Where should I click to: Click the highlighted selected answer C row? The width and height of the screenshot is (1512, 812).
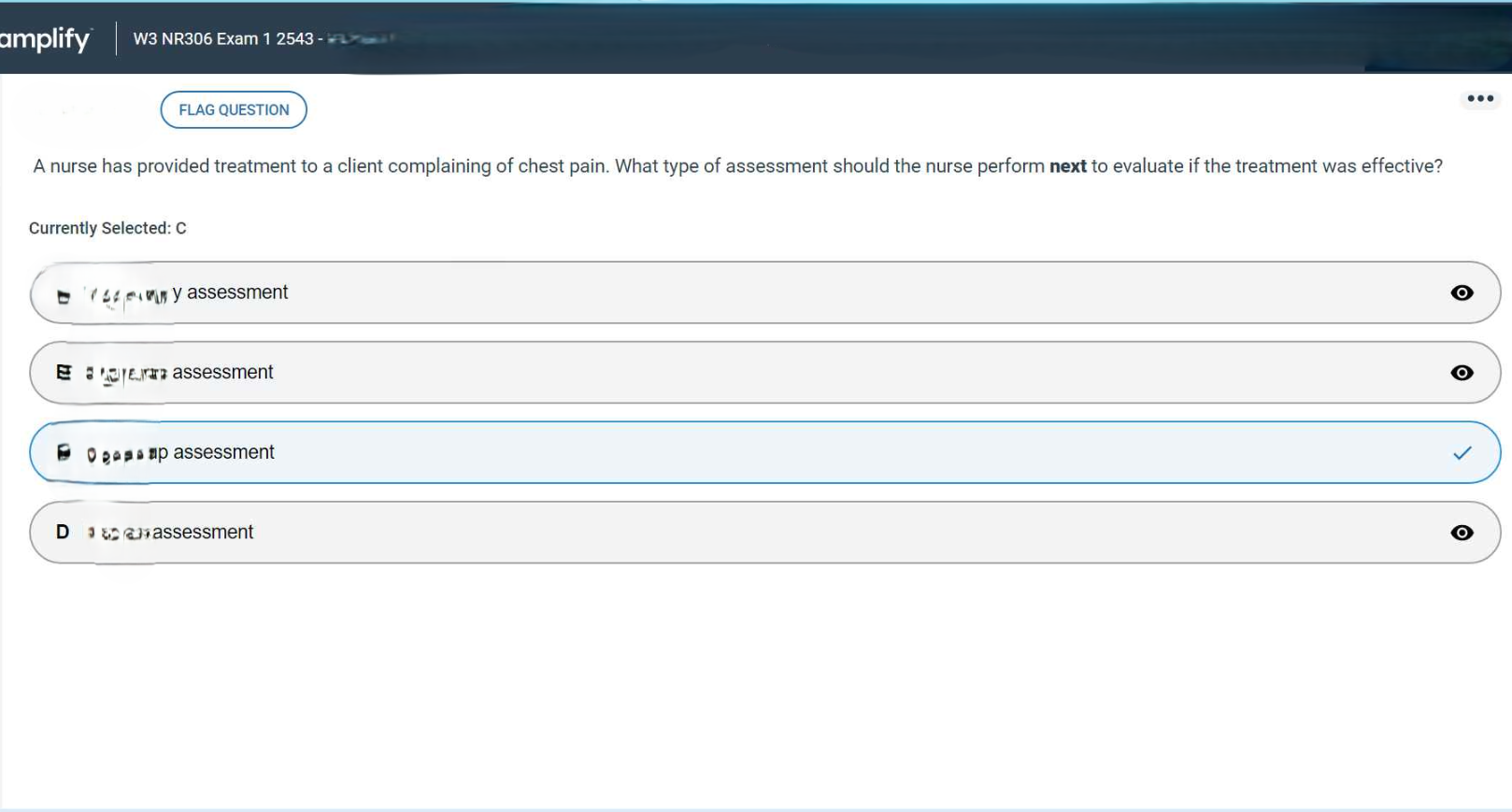coord(654,452)
